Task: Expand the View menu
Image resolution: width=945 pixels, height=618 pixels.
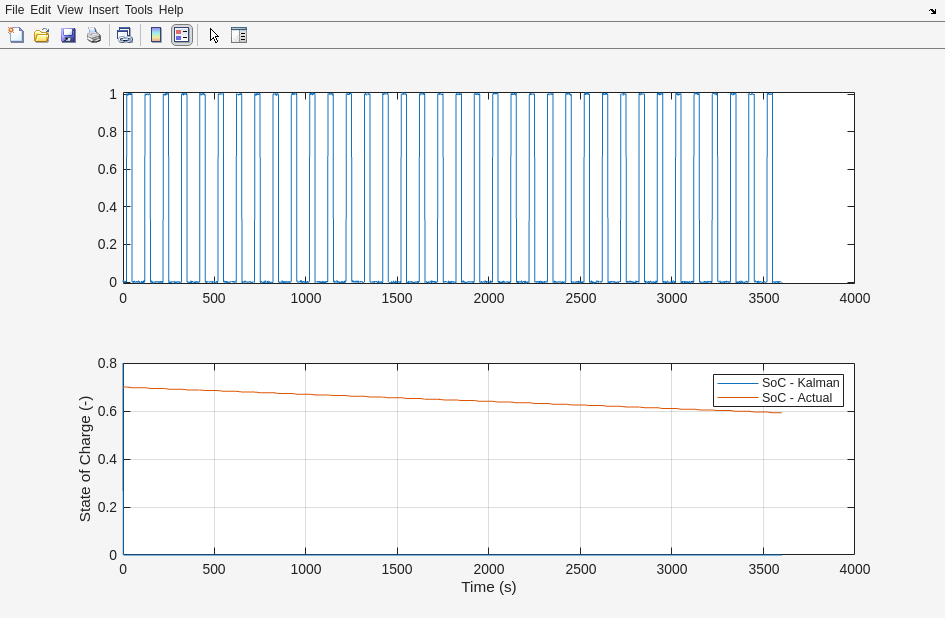Action: click(70, 10)
